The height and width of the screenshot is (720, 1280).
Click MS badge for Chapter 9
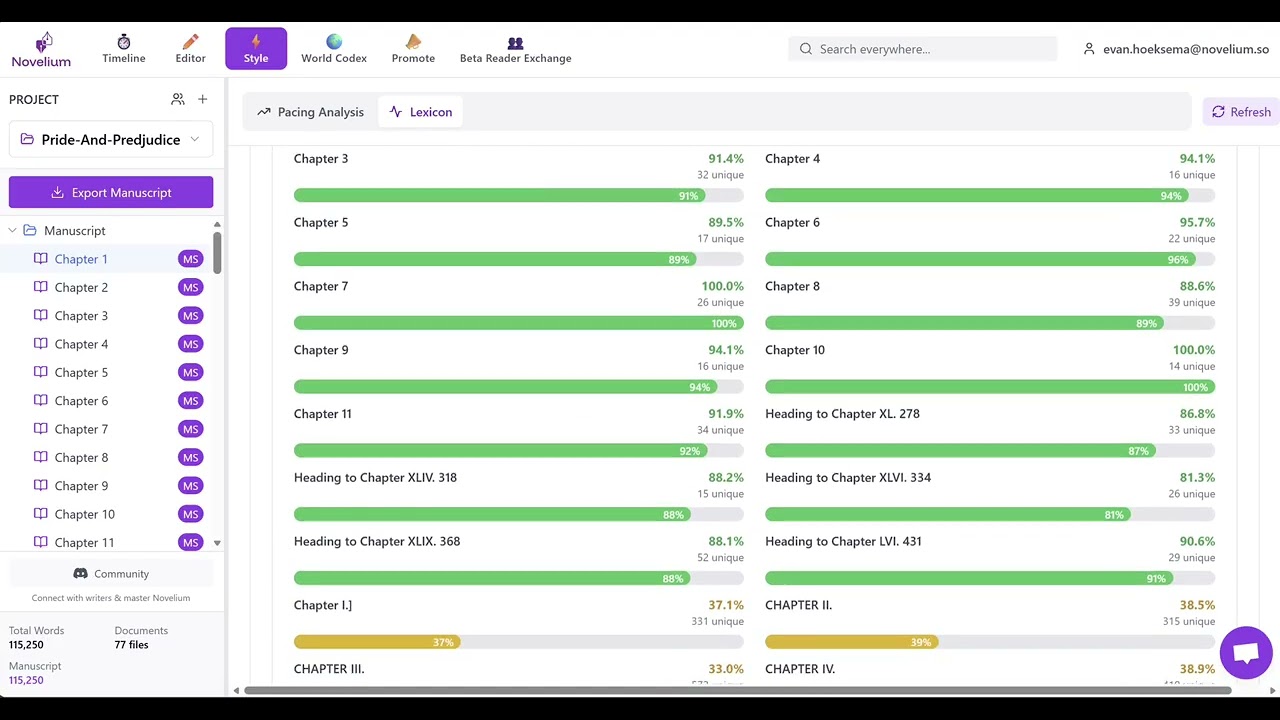[190, 486]
